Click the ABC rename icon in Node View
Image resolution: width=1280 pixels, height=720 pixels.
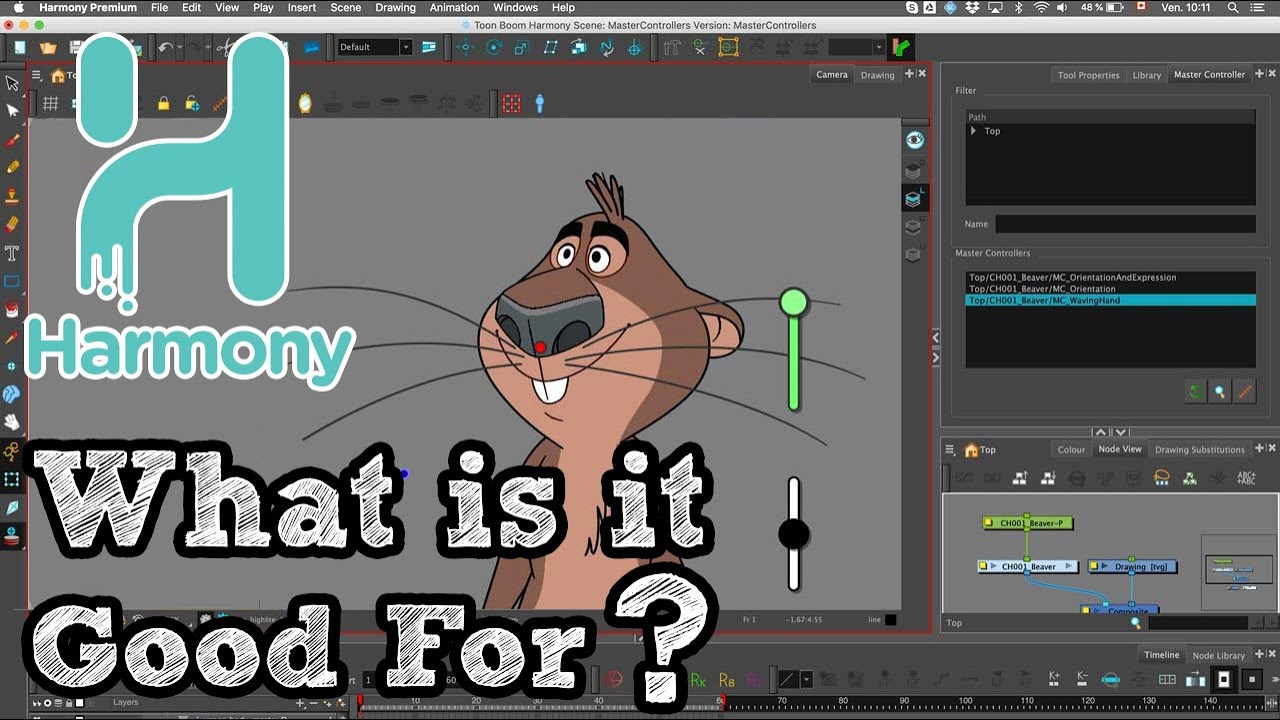1246,478
